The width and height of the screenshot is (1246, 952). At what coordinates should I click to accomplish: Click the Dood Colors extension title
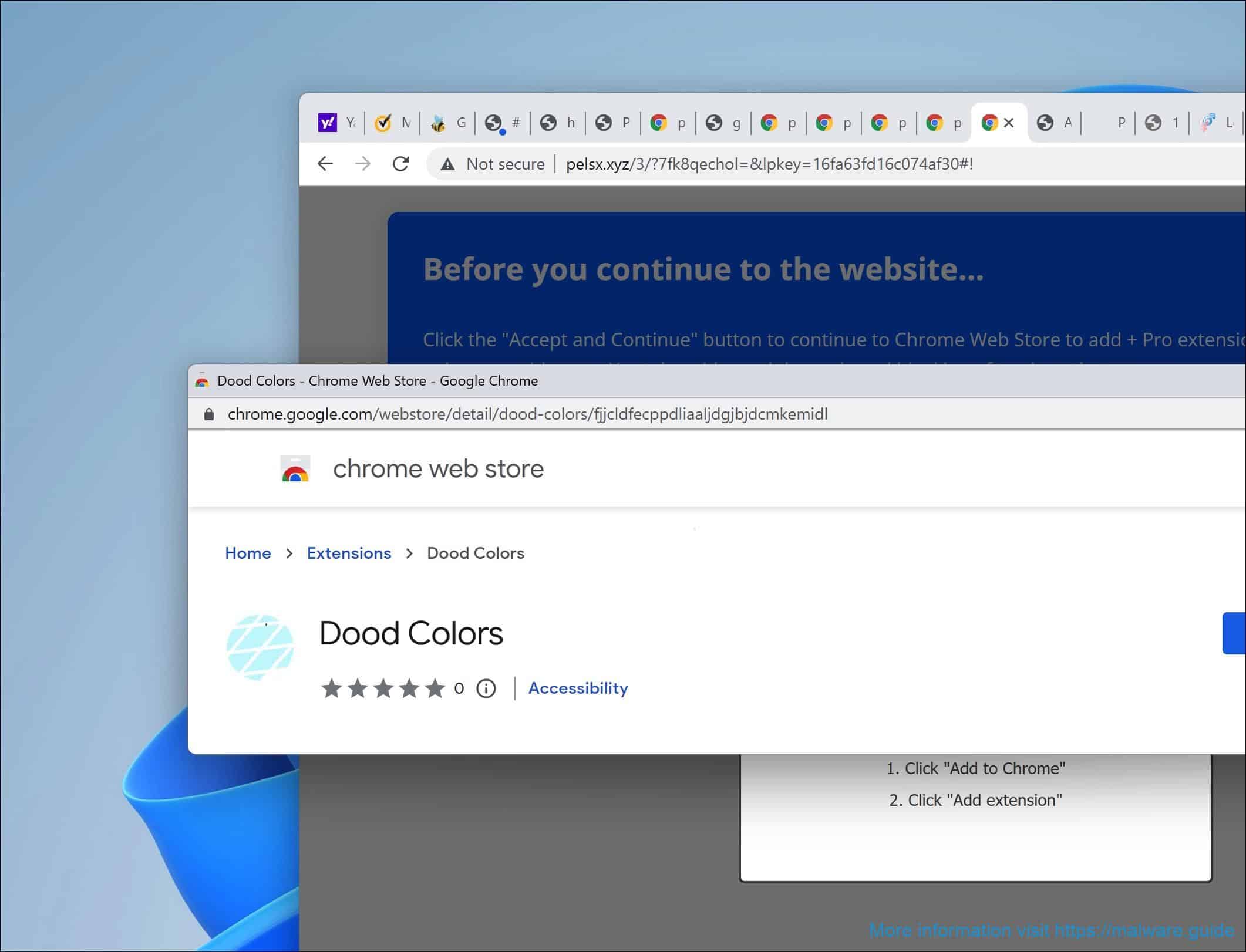(x=411, y=634)
